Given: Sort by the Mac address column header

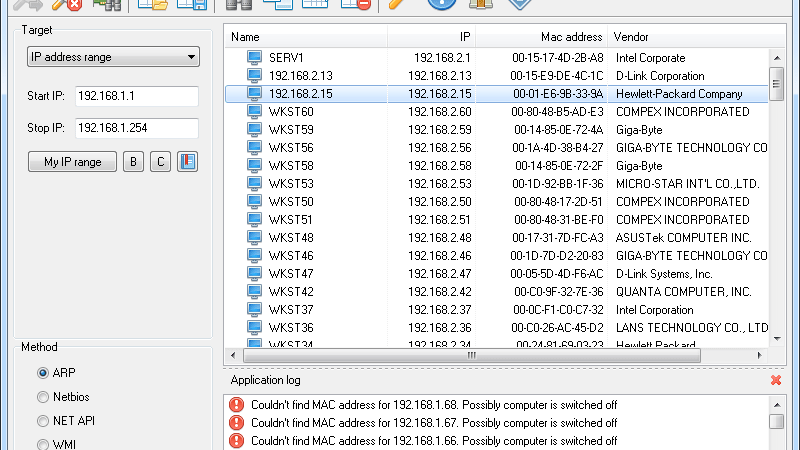Looking at the screenshot, I should [571, 37].
